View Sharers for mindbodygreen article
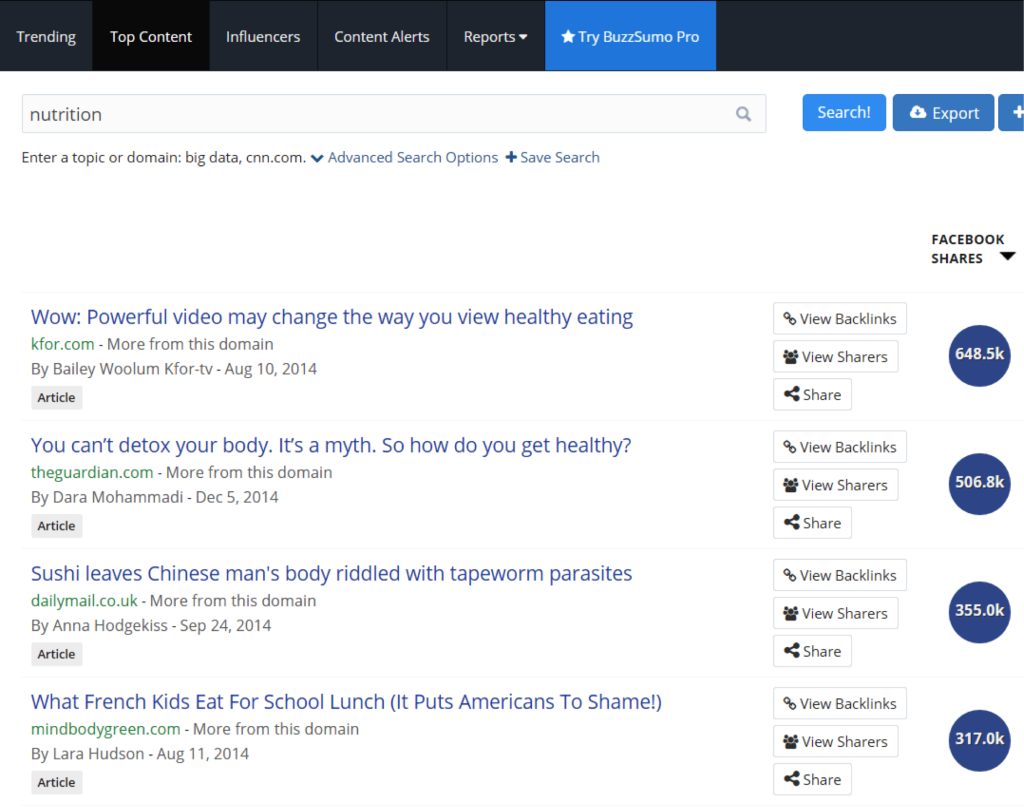Screen dimensions: 1024x809 (x=835, y=742)
